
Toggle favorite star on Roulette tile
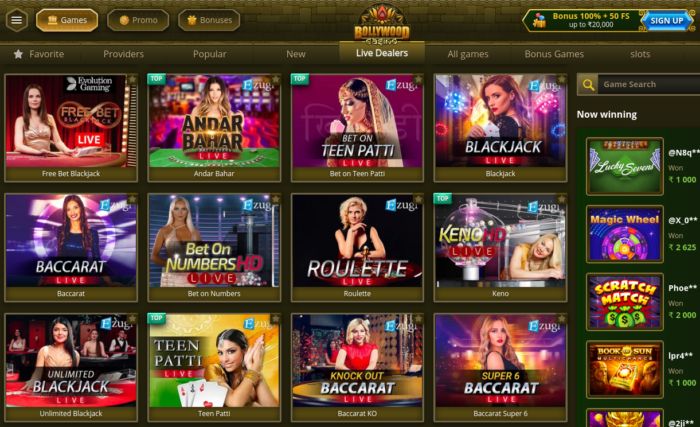418,199
